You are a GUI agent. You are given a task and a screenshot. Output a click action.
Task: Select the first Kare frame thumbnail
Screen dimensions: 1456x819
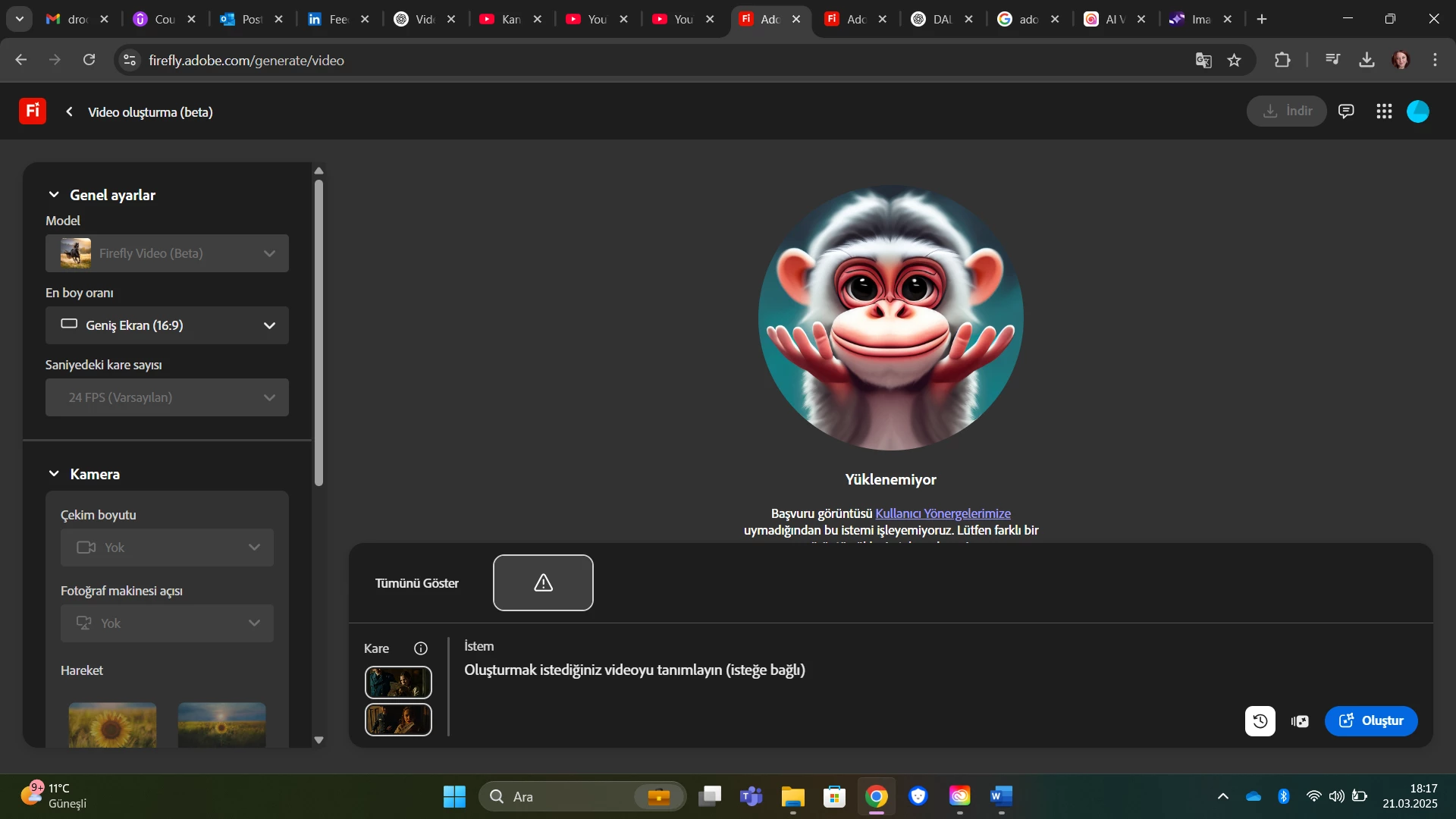pos(398,682)
